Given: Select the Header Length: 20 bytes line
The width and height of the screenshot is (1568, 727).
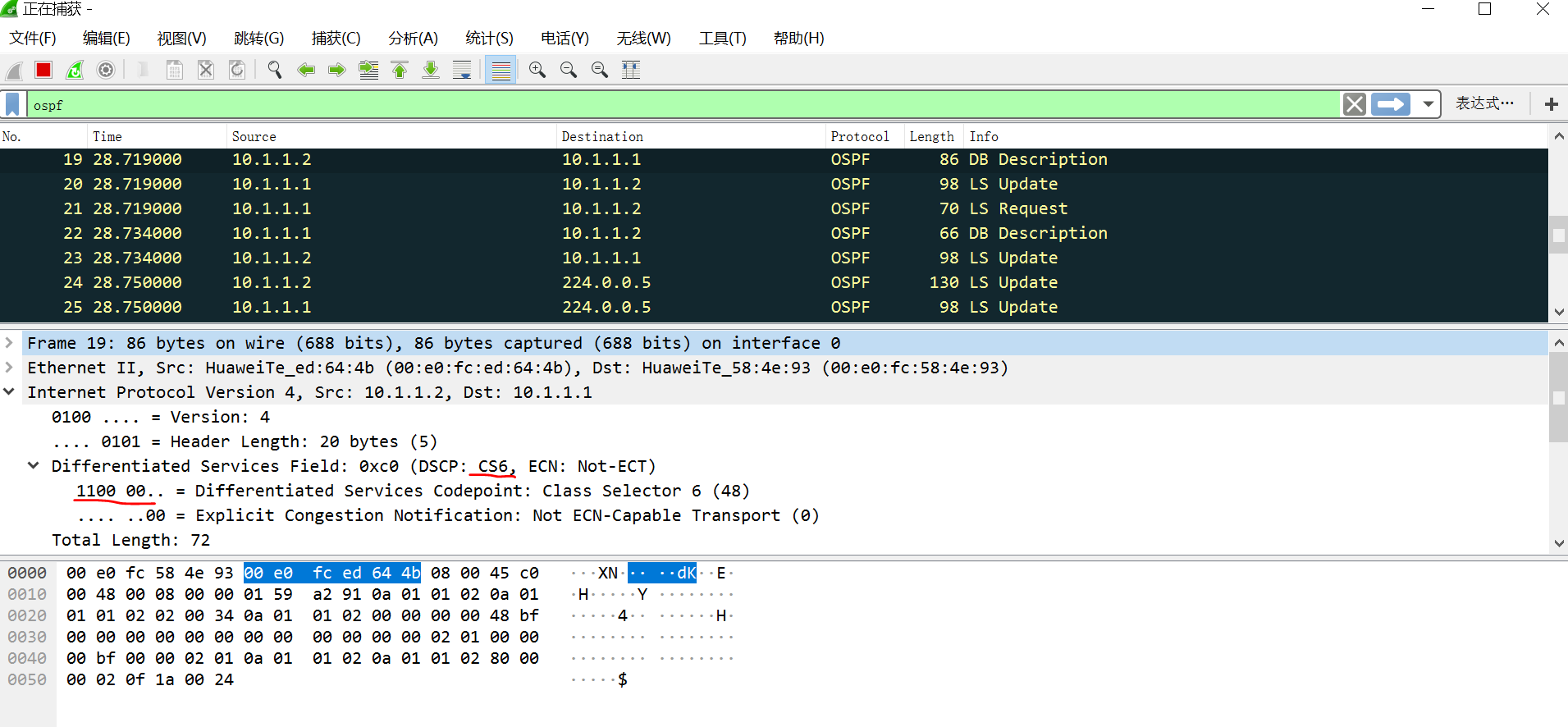Looking at the screenshot, I should tap(245, 441).
